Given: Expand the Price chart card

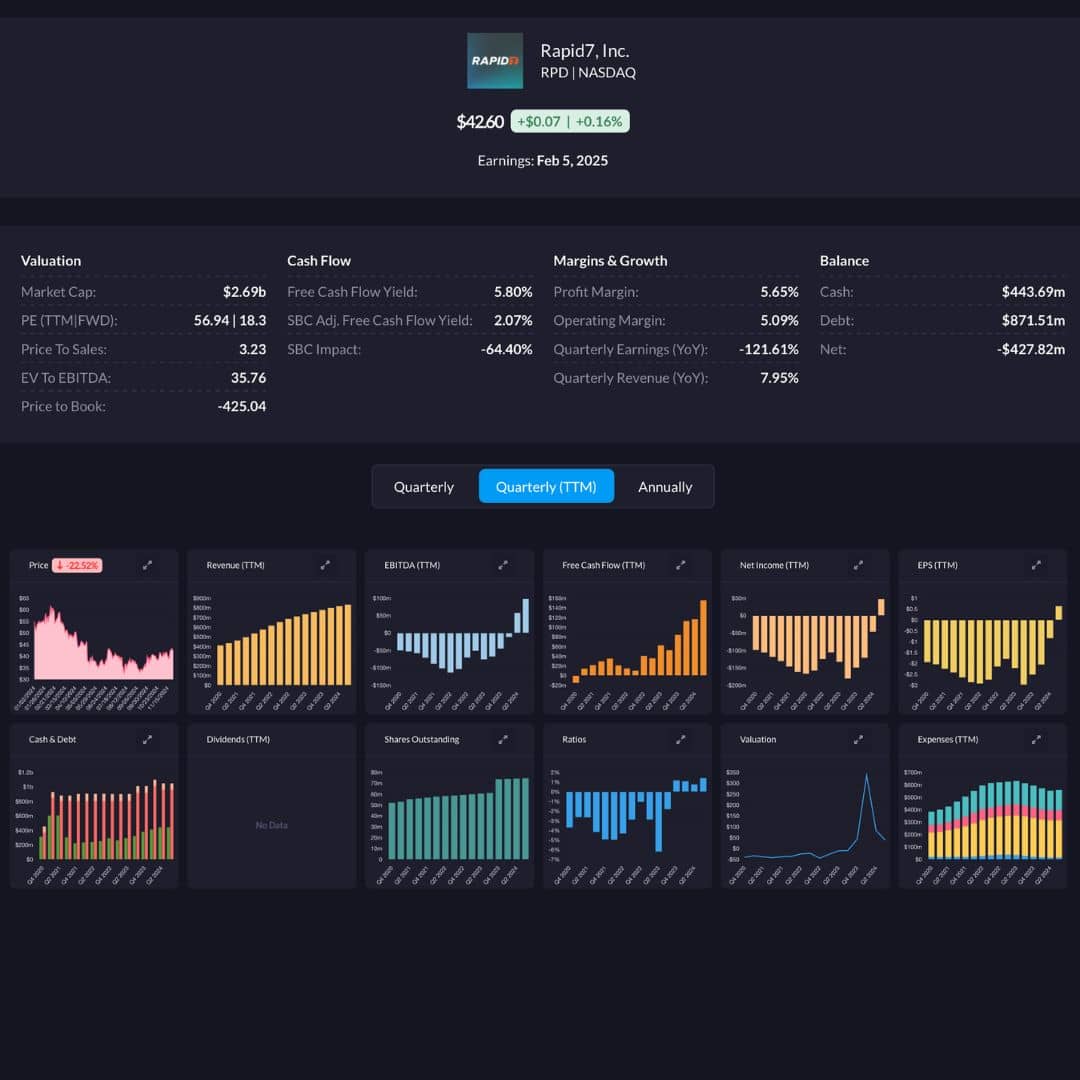Looking at the screenshot, I should pos(147,565).
